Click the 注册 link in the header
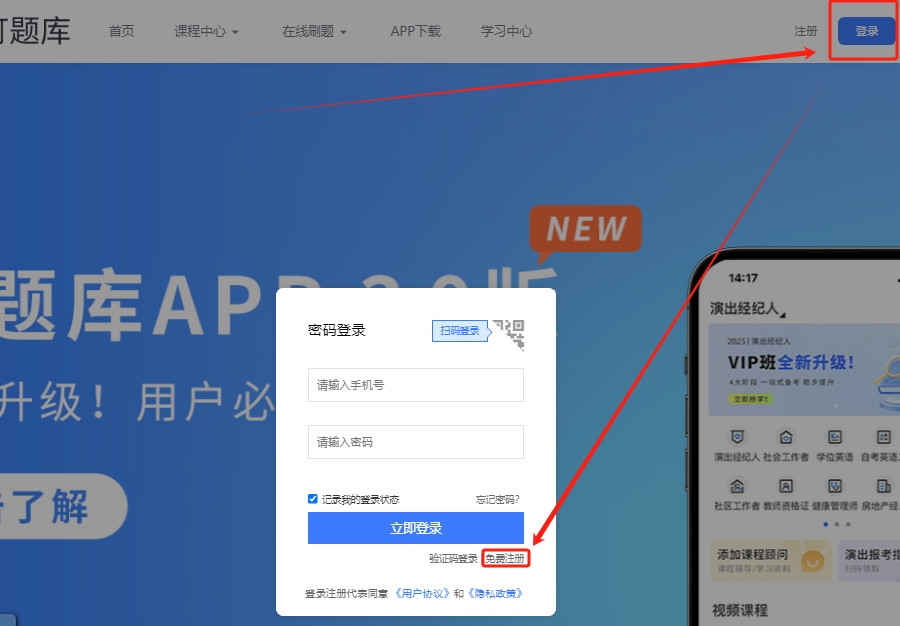Viewport: 900px width, 626px height. [805, 31]
